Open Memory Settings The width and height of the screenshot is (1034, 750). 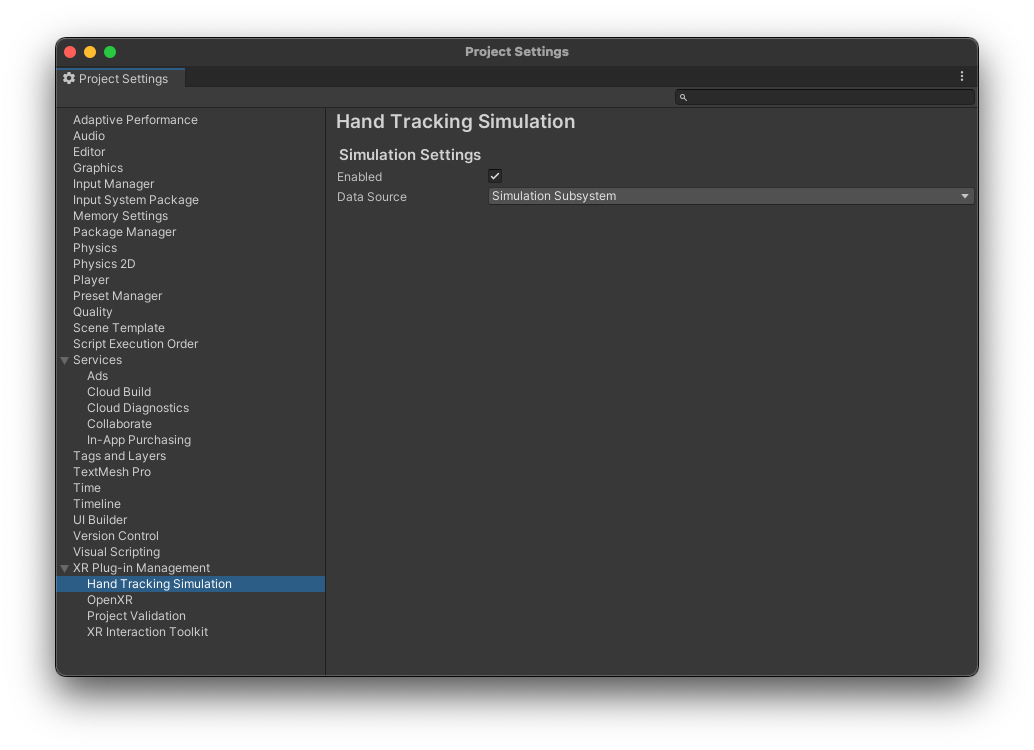(x=121, y=216)
